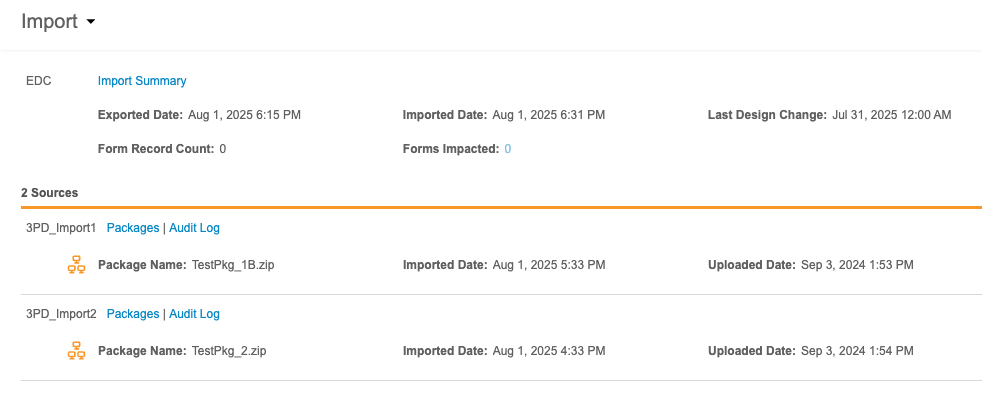This screenshot has width=982, height=420.
Task: Open Packages for 3PD_Import2
Action: click(133, 314)
